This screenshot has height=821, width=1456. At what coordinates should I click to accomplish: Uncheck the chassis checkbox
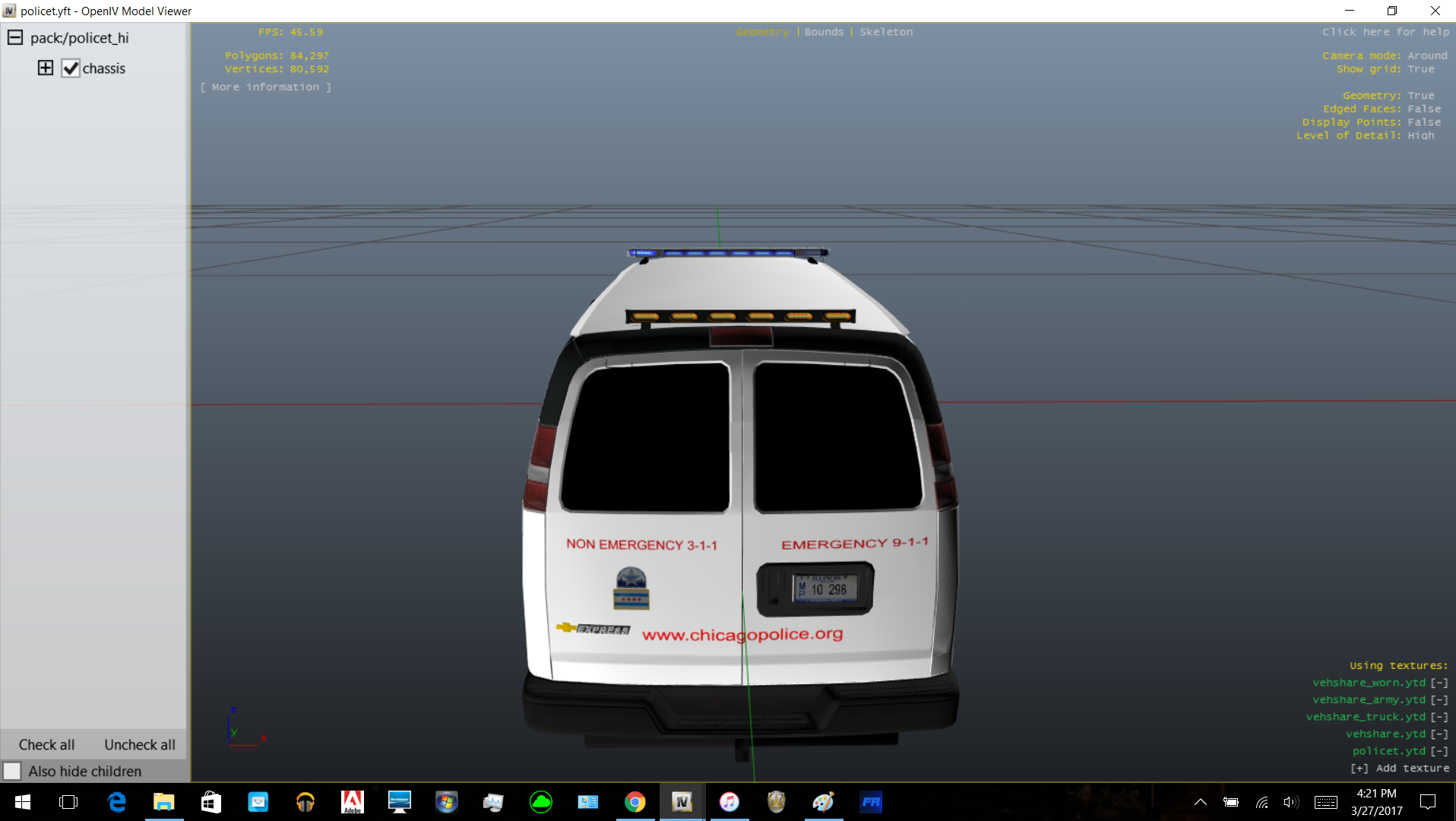coord(71,68)
